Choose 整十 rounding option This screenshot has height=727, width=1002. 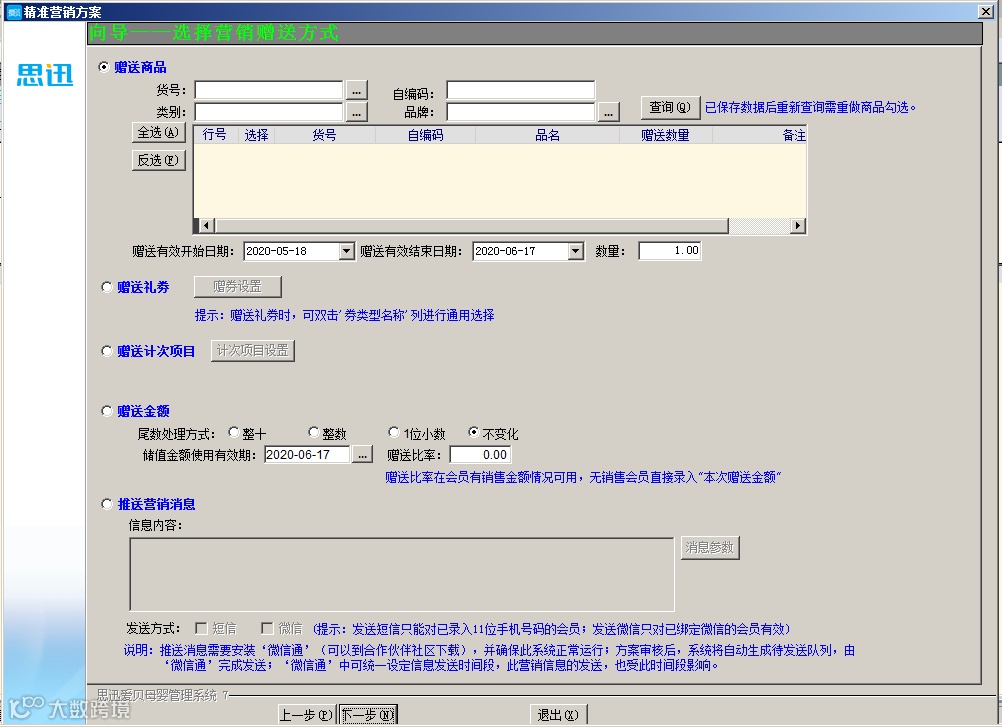click(x=233, y=432)
